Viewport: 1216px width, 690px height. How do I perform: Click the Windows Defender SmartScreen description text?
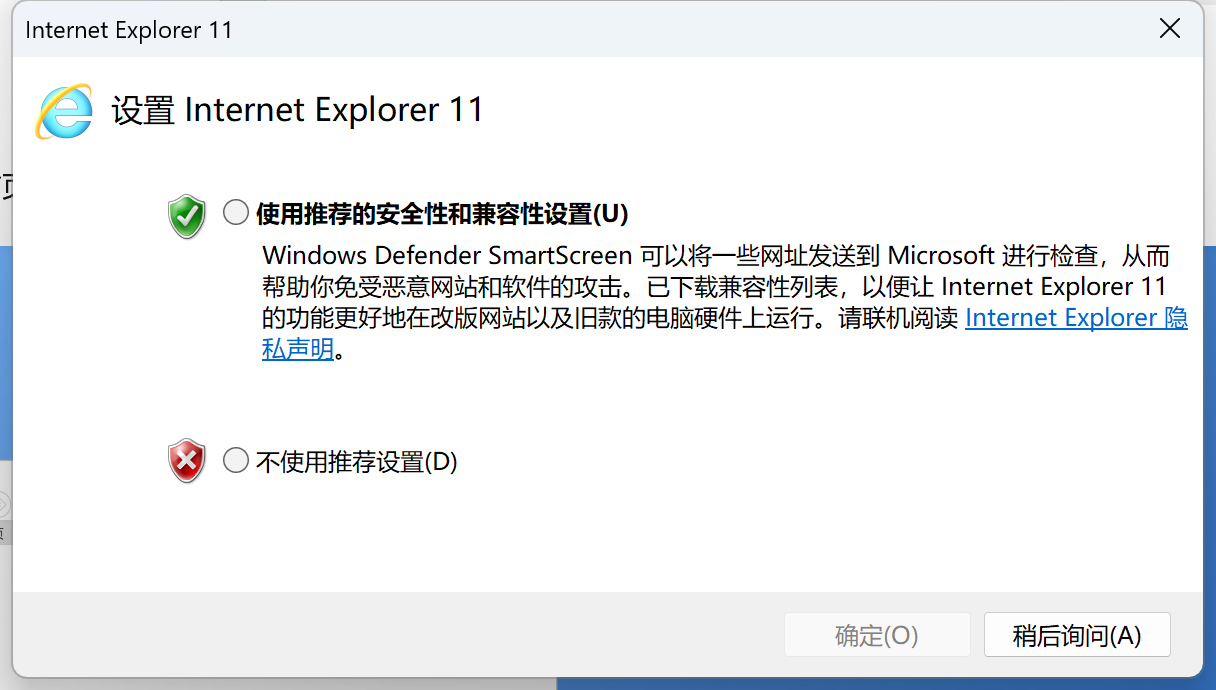coord(447,255)
